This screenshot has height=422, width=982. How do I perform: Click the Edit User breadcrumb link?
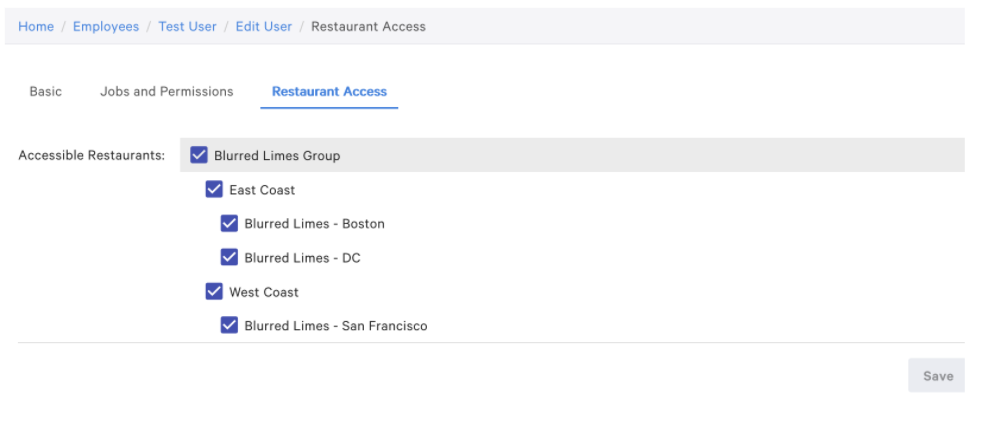[264, 27]
